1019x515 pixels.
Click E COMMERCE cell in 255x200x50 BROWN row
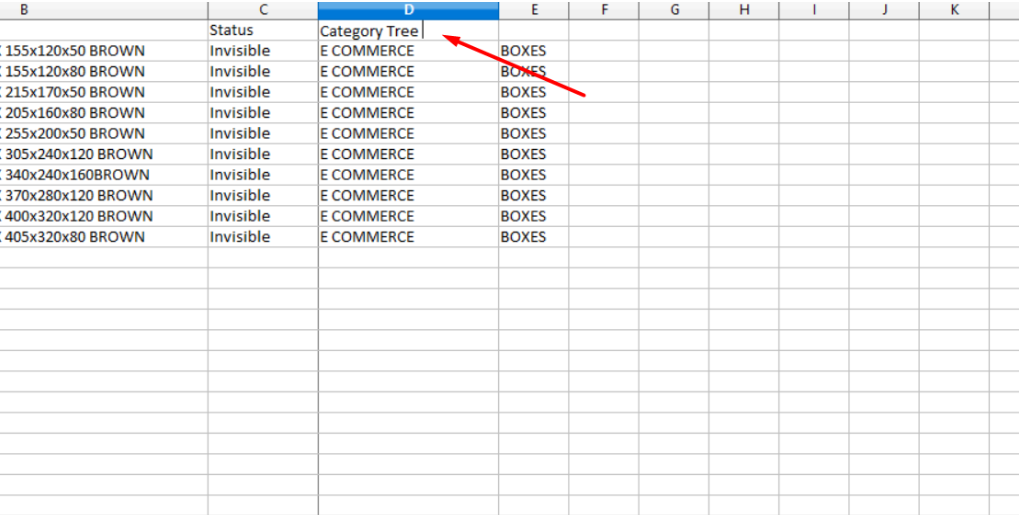367,134
